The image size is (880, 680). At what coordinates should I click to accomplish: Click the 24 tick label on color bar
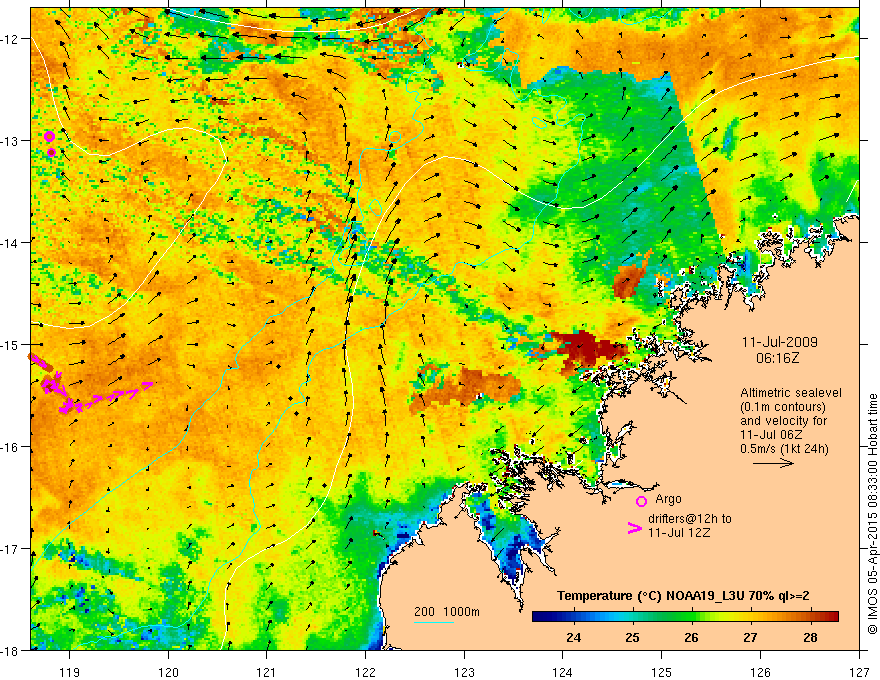click(574, 638)
